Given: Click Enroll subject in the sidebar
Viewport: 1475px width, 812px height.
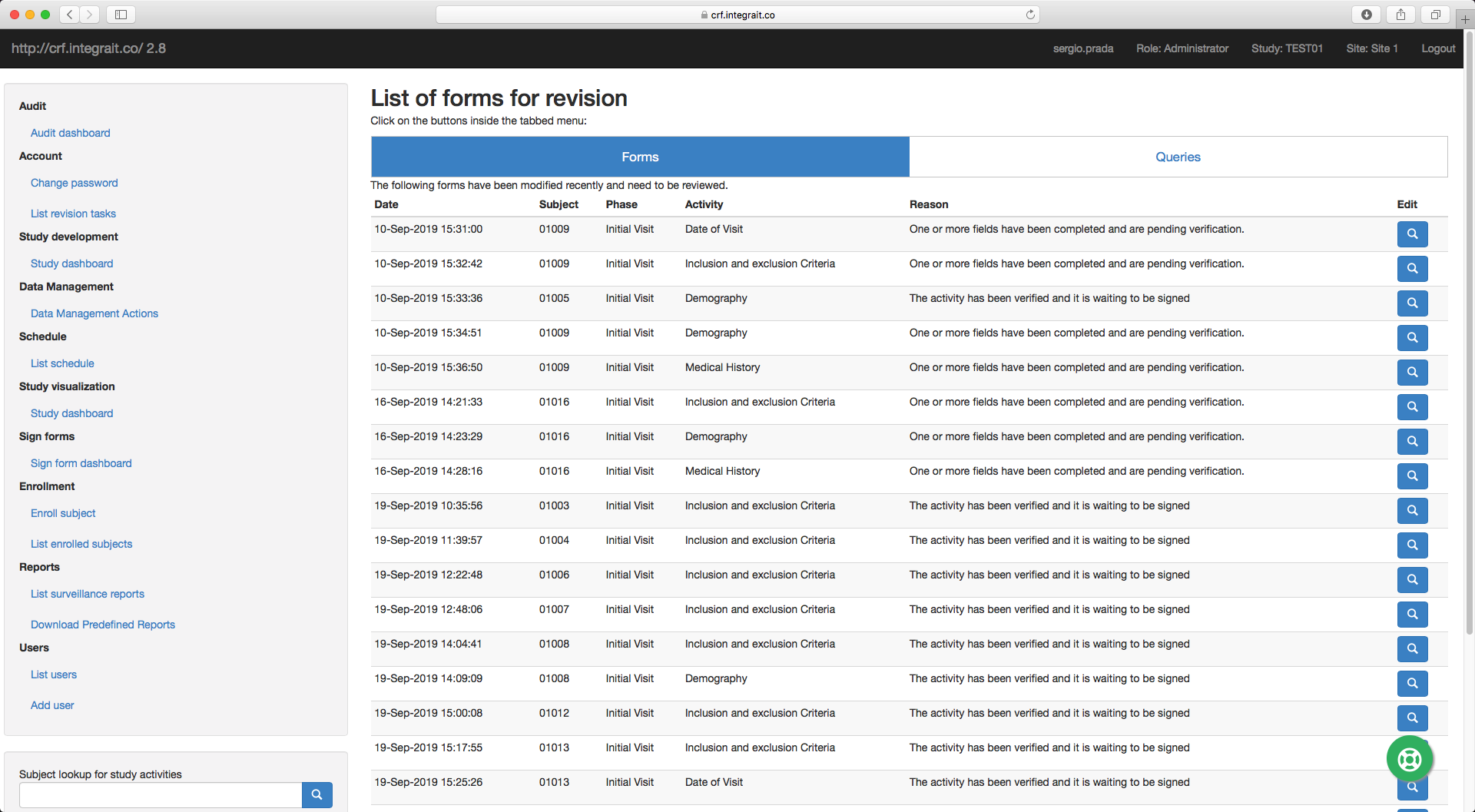Looking at the screenshot, I should tap(63, 513).
